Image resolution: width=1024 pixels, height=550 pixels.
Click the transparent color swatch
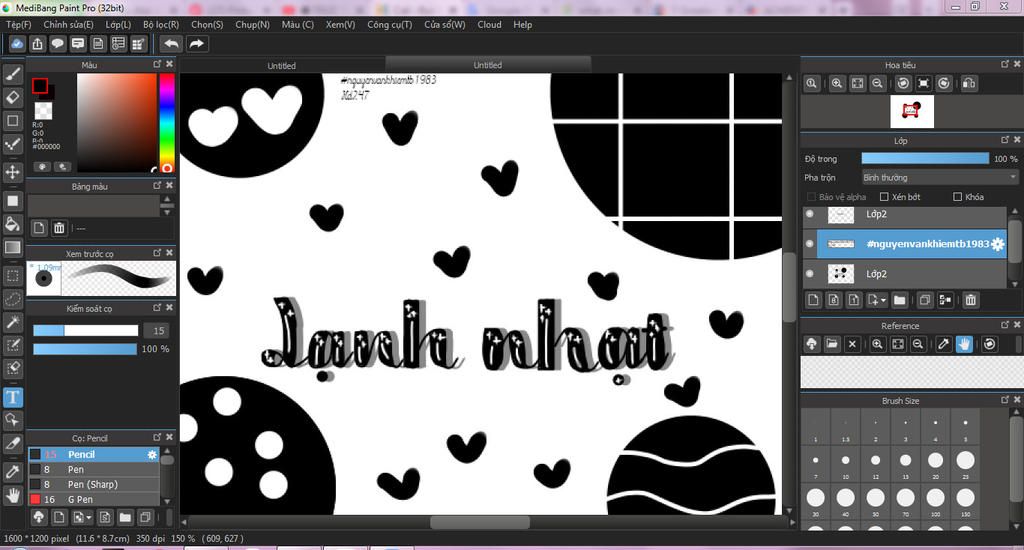point(43,110)
